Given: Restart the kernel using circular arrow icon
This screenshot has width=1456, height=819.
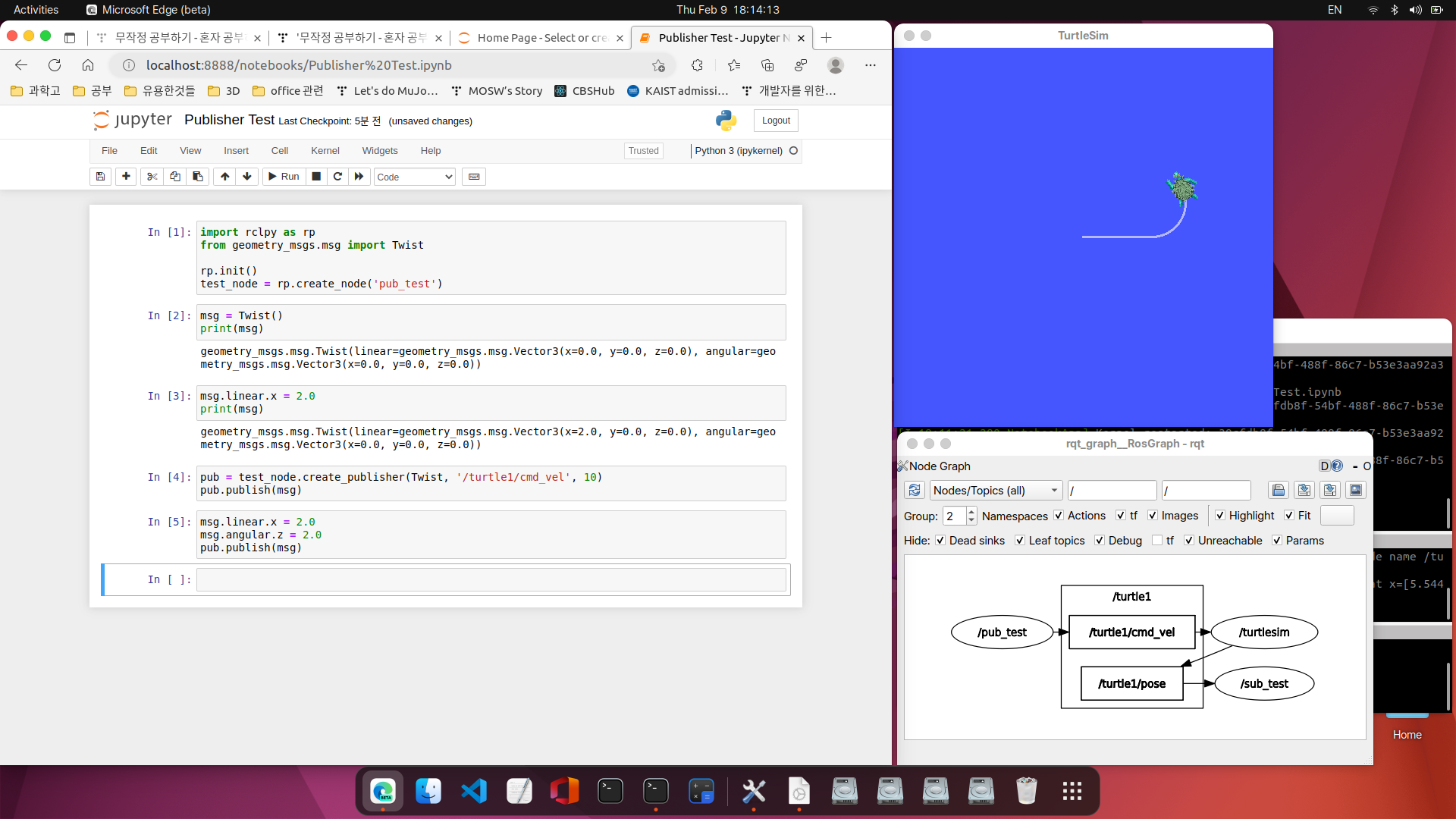Looking at the screenshot, I should pos(337,177).
